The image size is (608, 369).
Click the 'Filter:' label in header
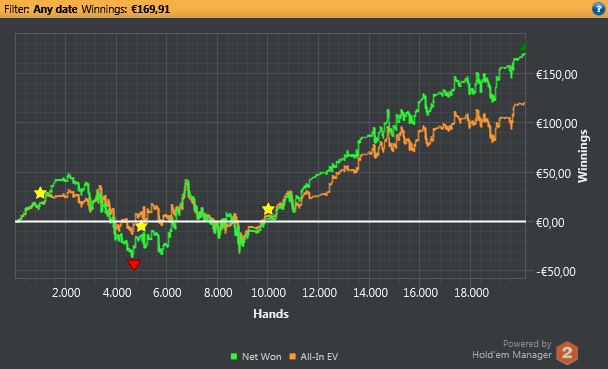pos(17,9)
